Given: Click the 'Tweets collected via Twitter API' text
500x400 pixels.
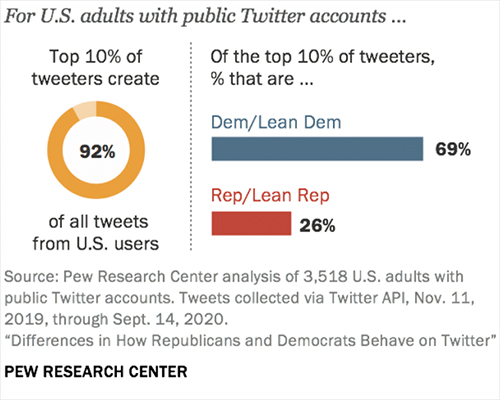Looking at the screenshot, I should (x=294, y=298).
